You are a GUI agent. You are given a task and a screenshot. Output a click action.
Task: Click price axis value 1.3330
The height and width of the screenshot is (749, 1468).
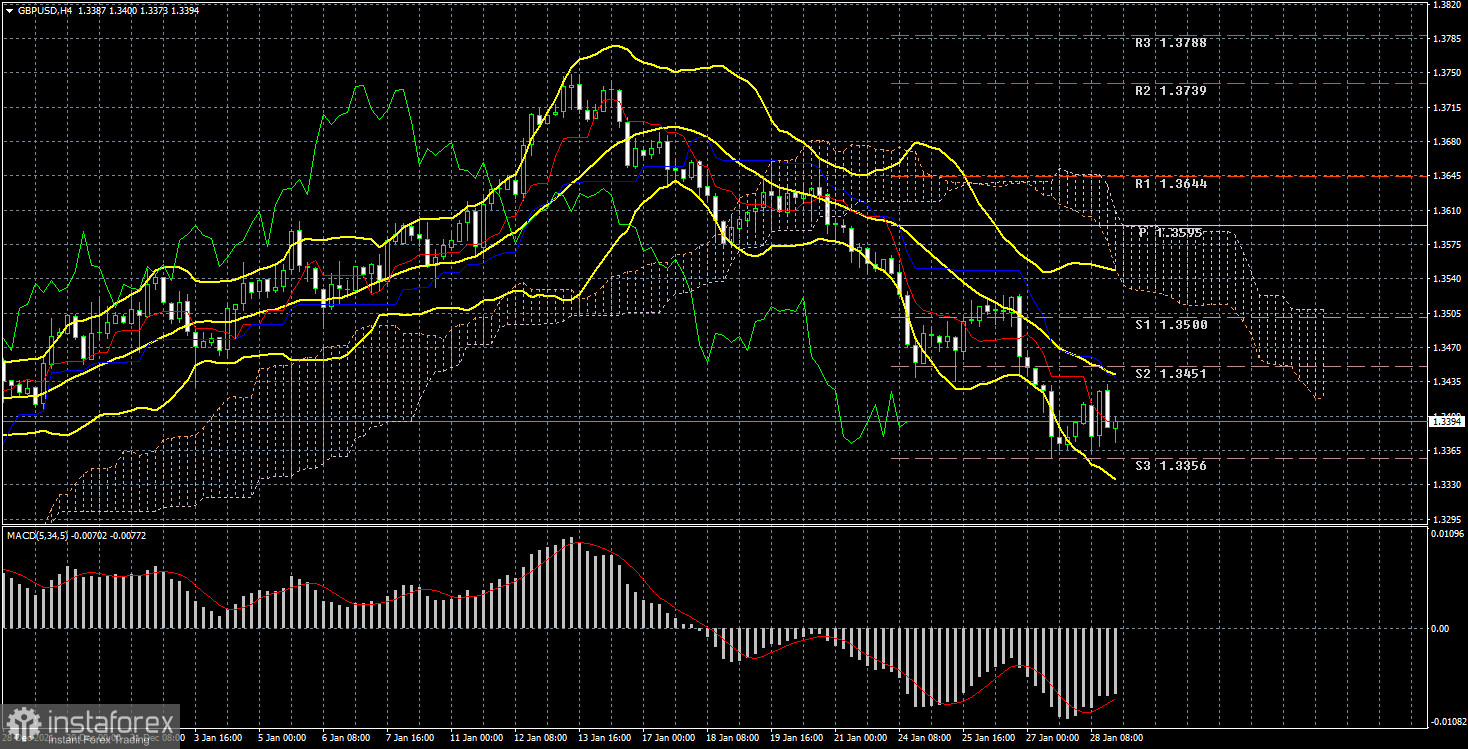pyautogui.click(x=1447, y=485)
